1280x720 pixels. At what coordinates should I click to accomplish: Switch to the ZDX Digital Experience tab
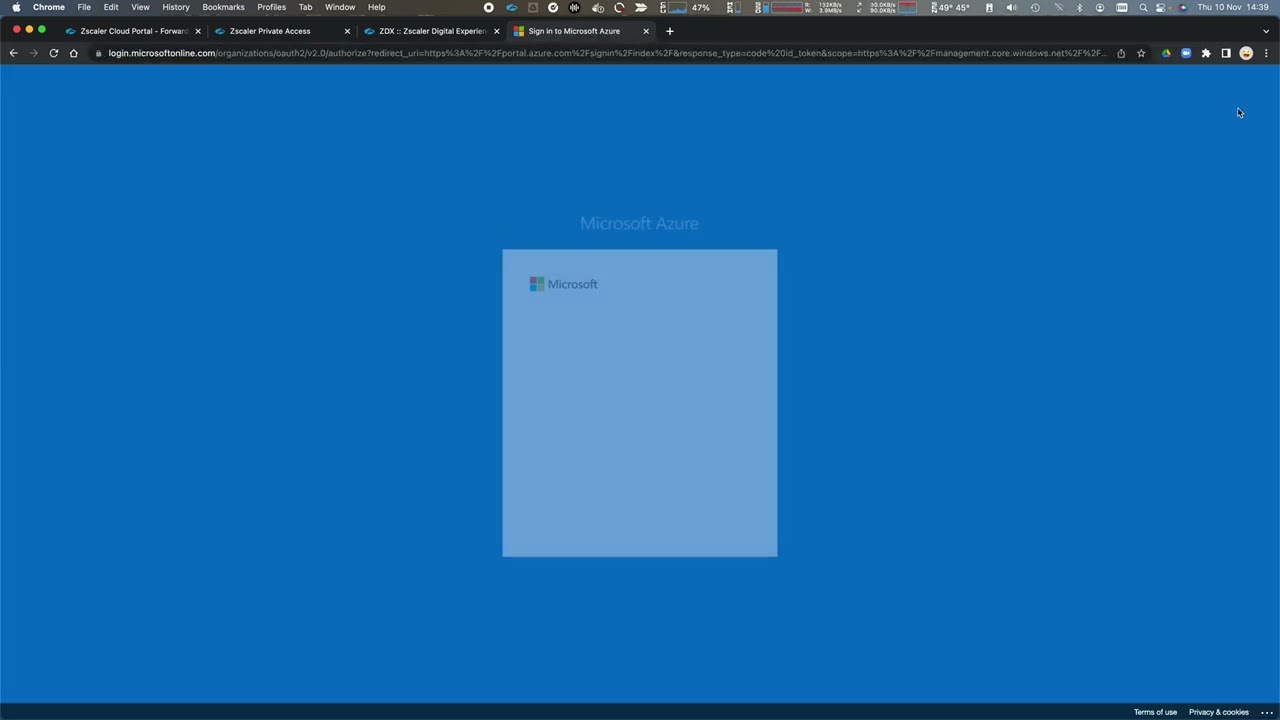point(431,31)
